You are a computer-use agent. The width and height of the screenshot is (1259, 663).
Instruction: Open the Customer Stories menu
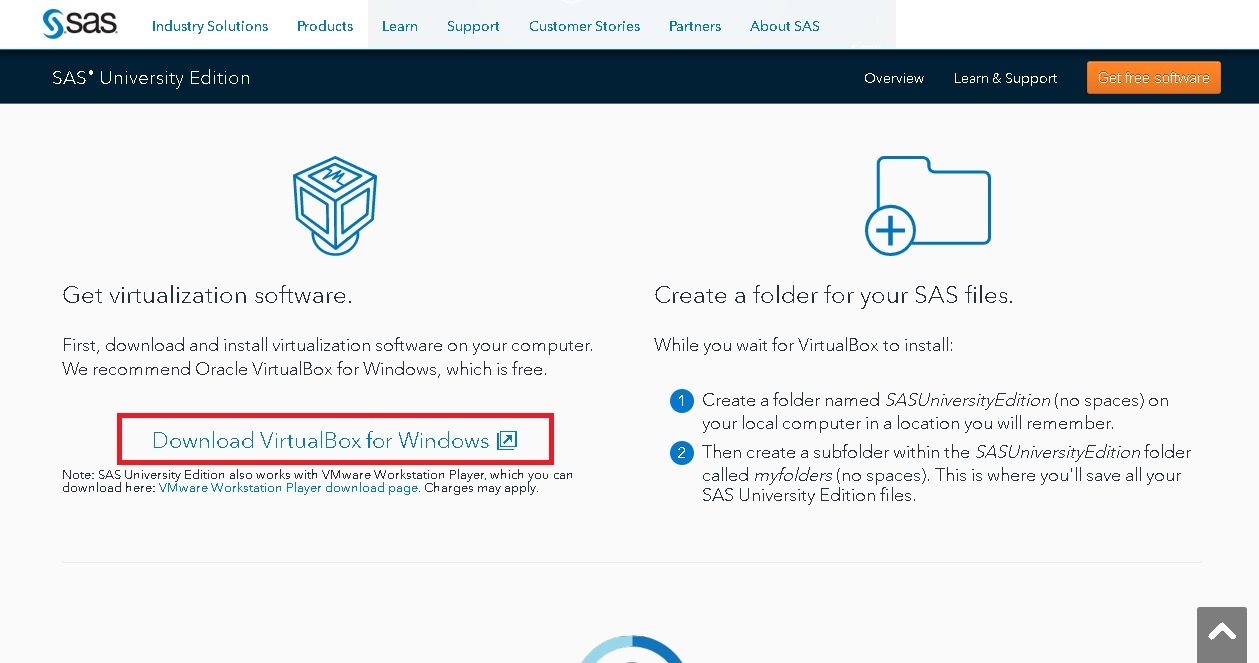tap(584, 26)
